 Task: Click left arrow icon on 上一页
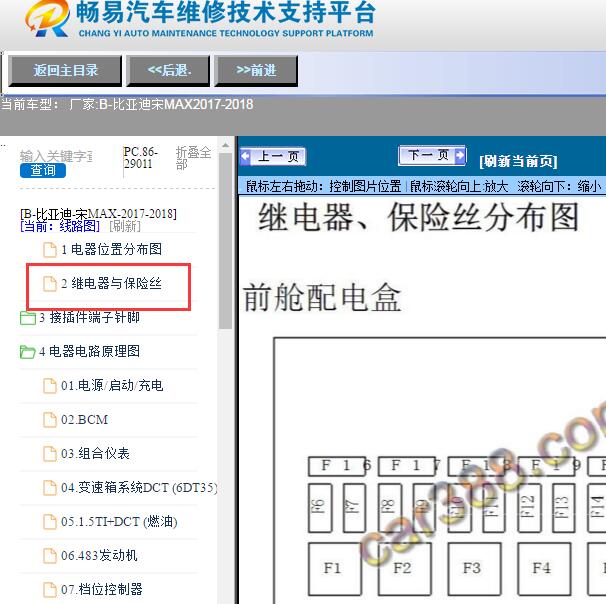tap(245, 156)
